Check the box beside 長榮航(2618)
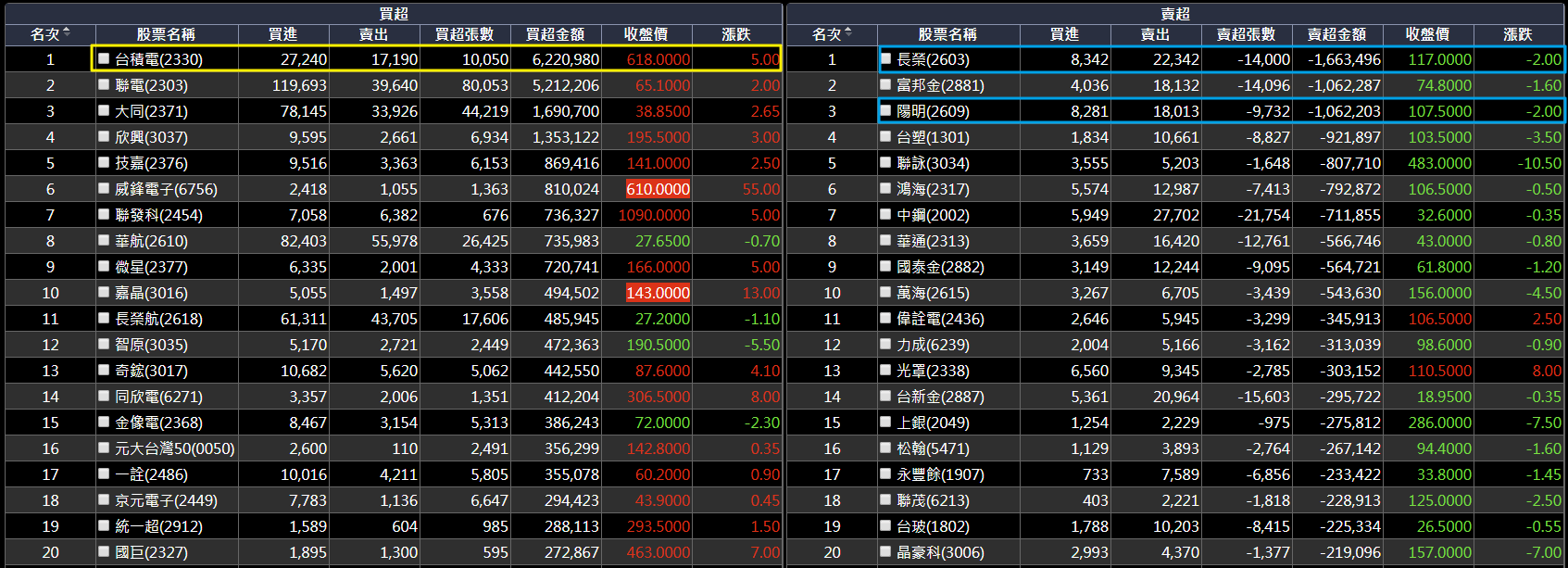 click(x=105, y=318)
